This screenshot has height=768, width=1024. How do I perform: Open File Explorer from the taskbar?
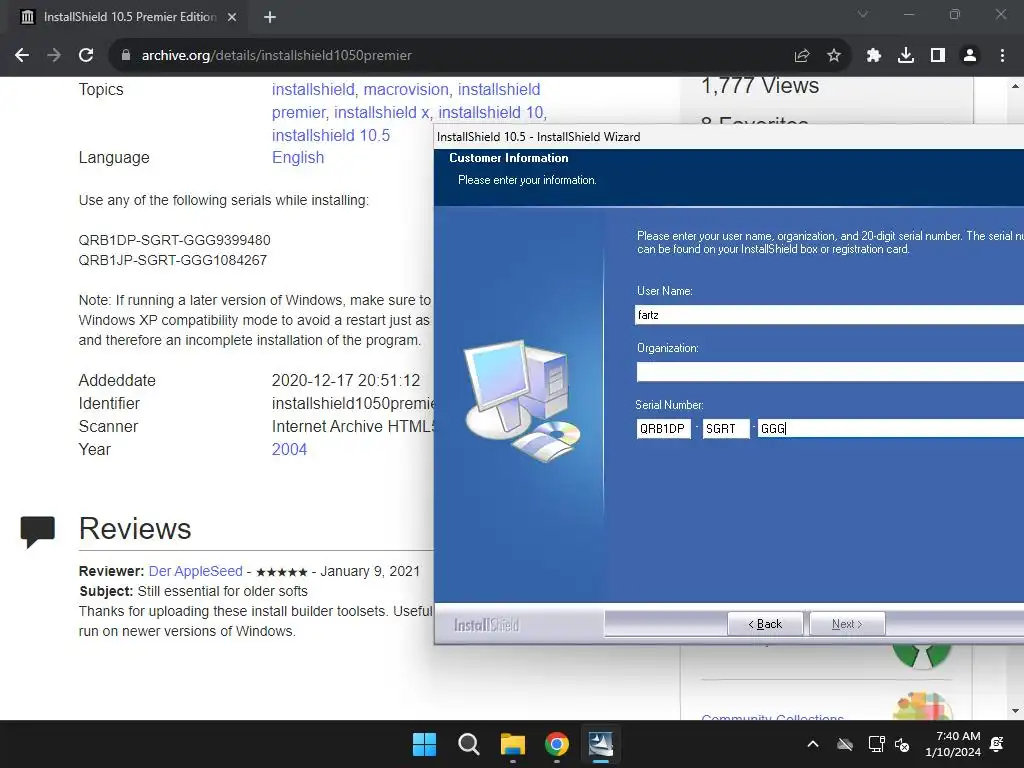click(x=513, y=744)
